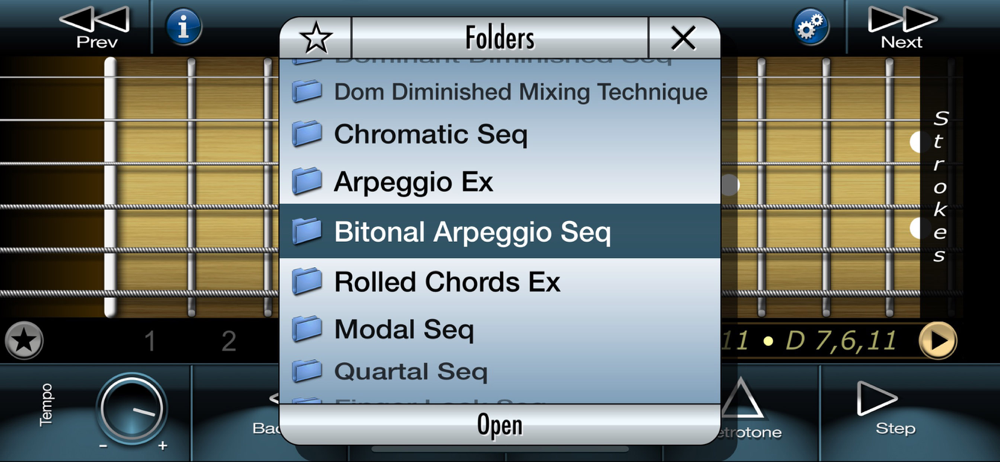Select the Rolled Chords Ex folder
1000x462 pixels.
[500, 281]
